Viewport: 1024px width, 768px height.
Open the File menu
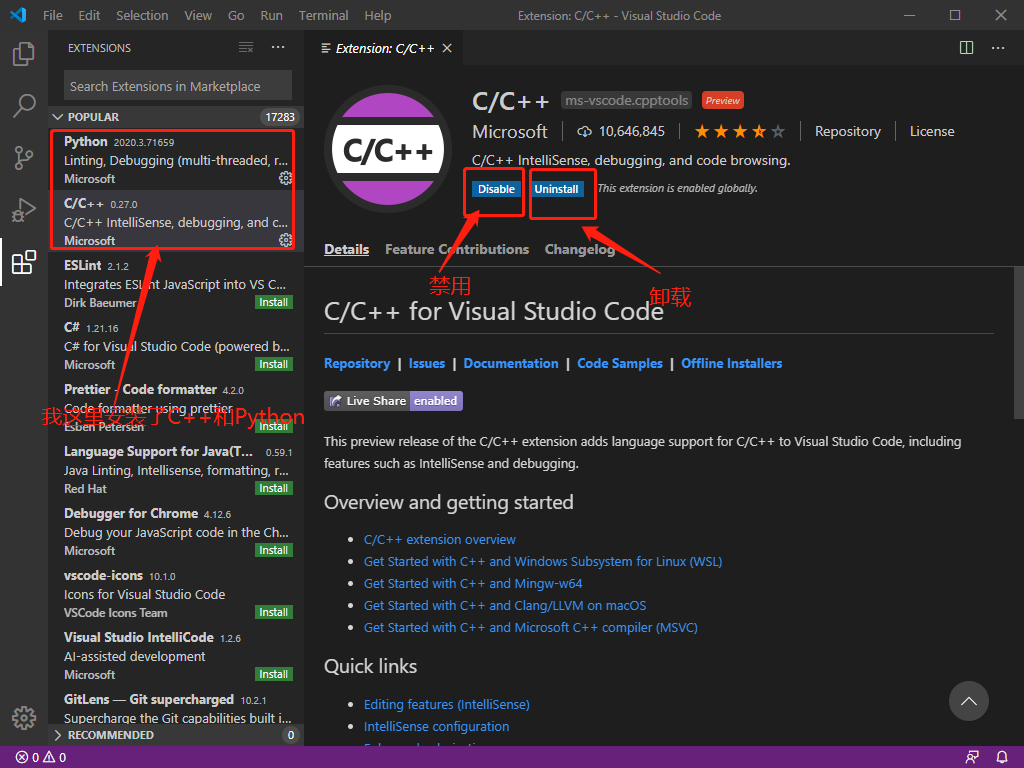52,15
